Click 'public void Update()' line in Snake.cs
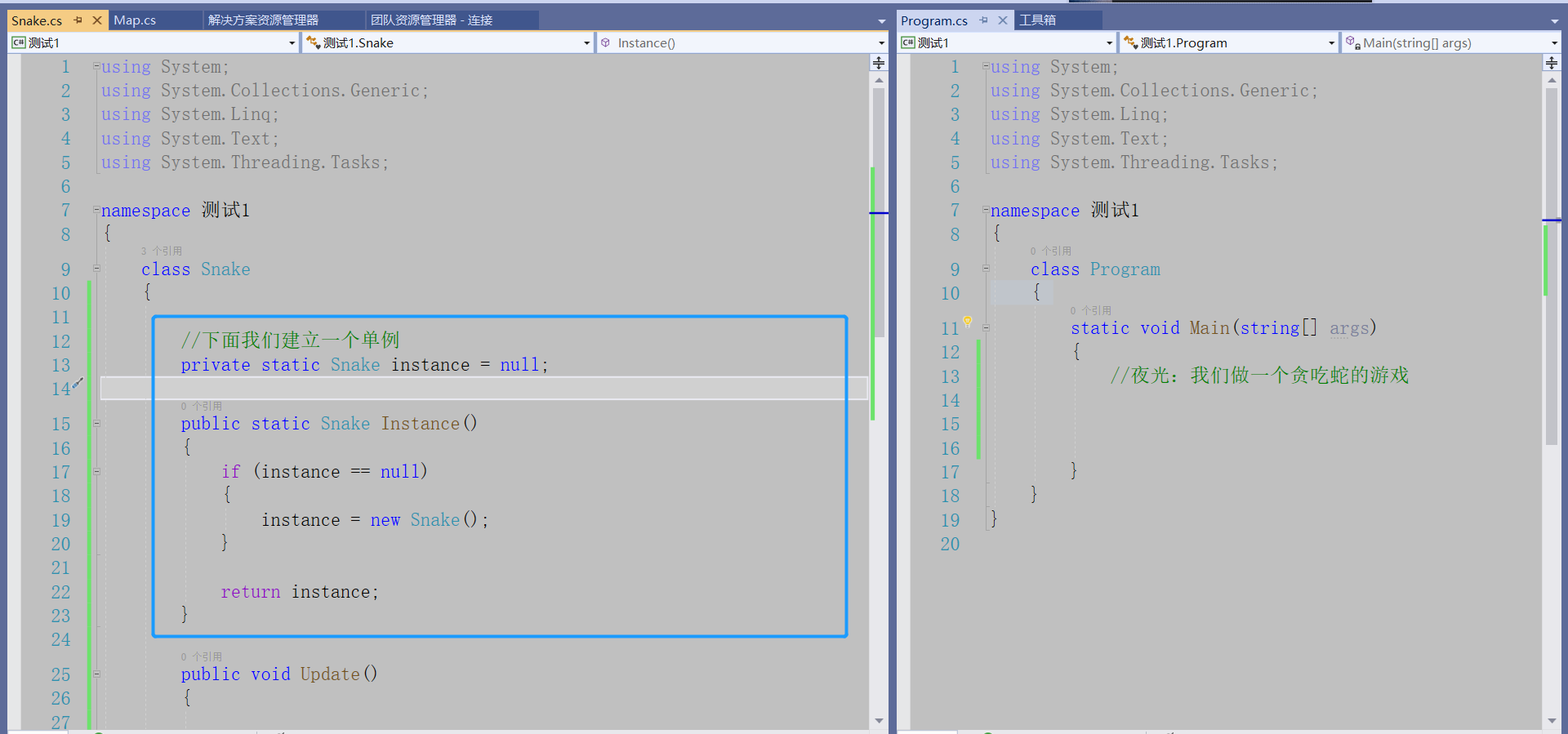Image resolution: width=1568 pixels, height=734 pixels. pos(278,674)
